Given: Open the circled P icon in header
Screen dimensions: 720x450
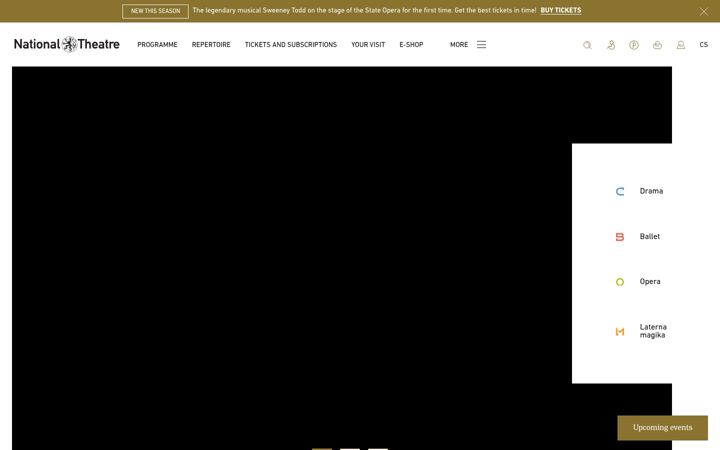Looking at the screenshot, I should tap(634, 45).
